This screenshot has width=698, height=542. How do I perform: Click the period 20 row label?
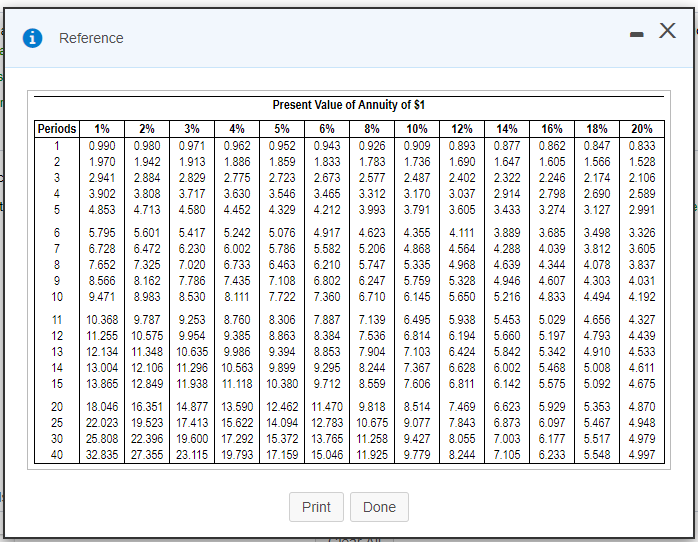pyautogui.click(x=57, y=407)
